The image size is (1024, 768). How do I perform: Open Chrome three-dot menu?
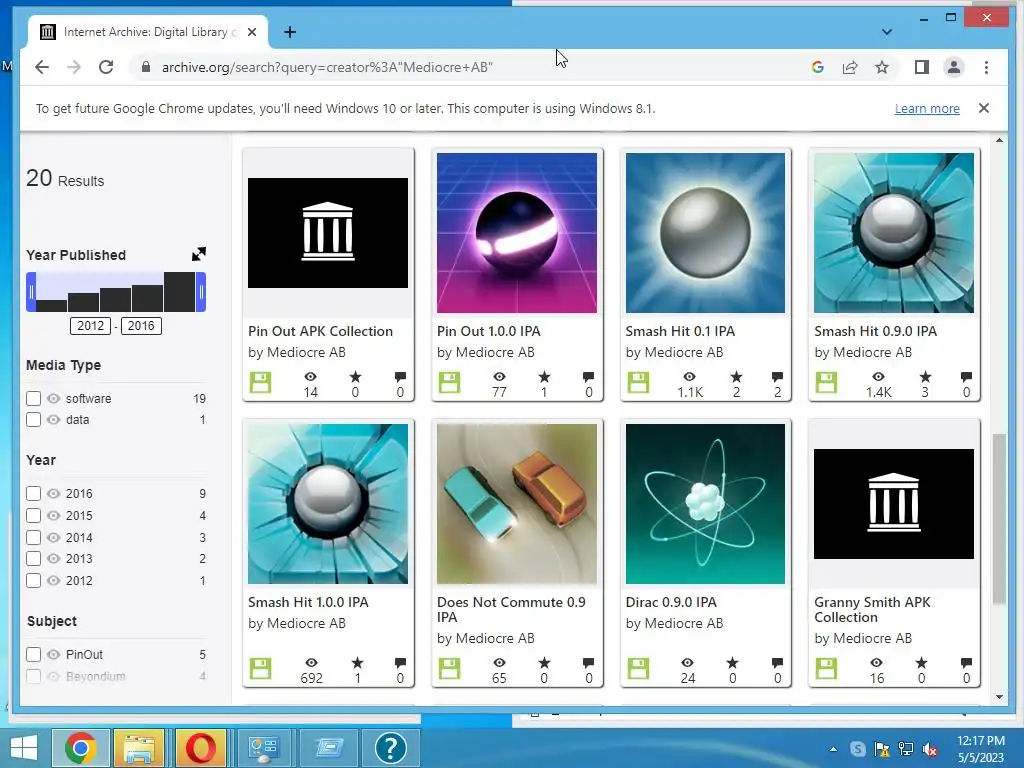[x=986, y=67]
